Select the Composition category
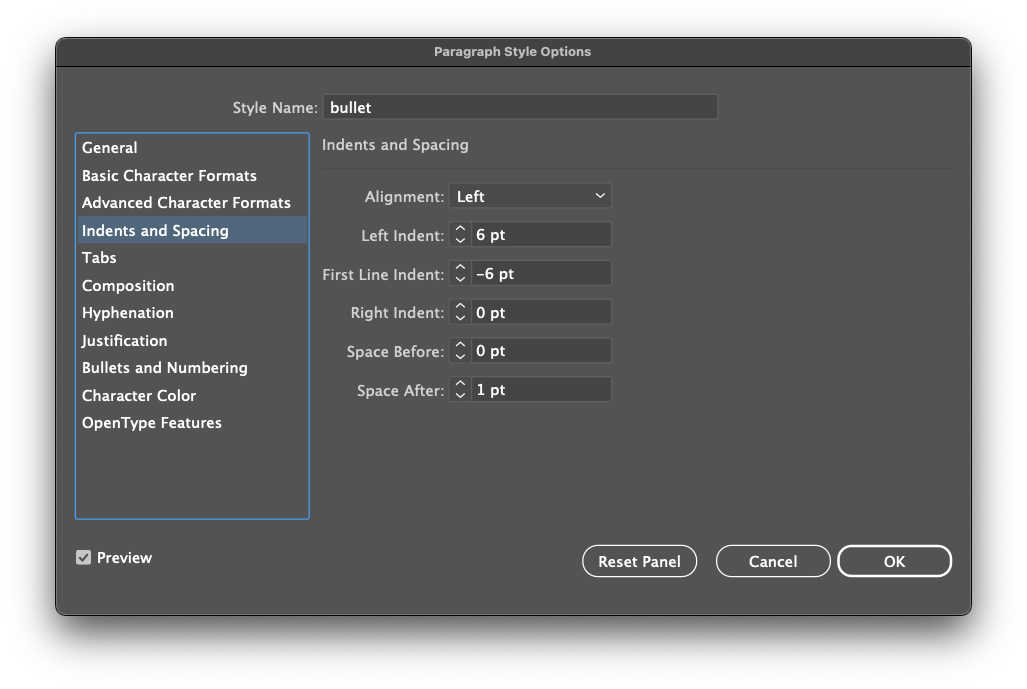 tap(128, 285)
